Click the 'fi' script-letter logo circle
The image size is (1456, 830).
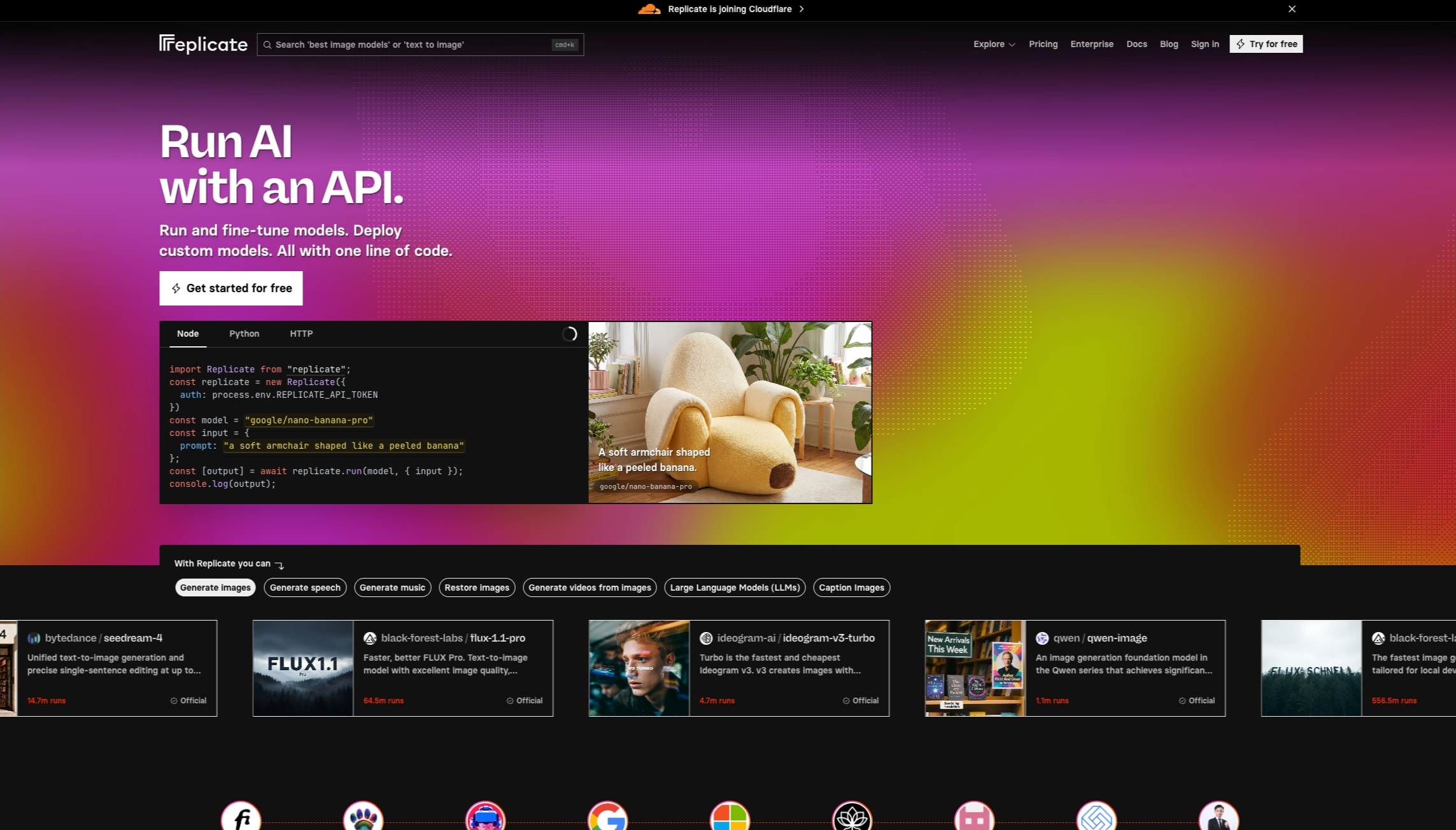click(241, 817)
